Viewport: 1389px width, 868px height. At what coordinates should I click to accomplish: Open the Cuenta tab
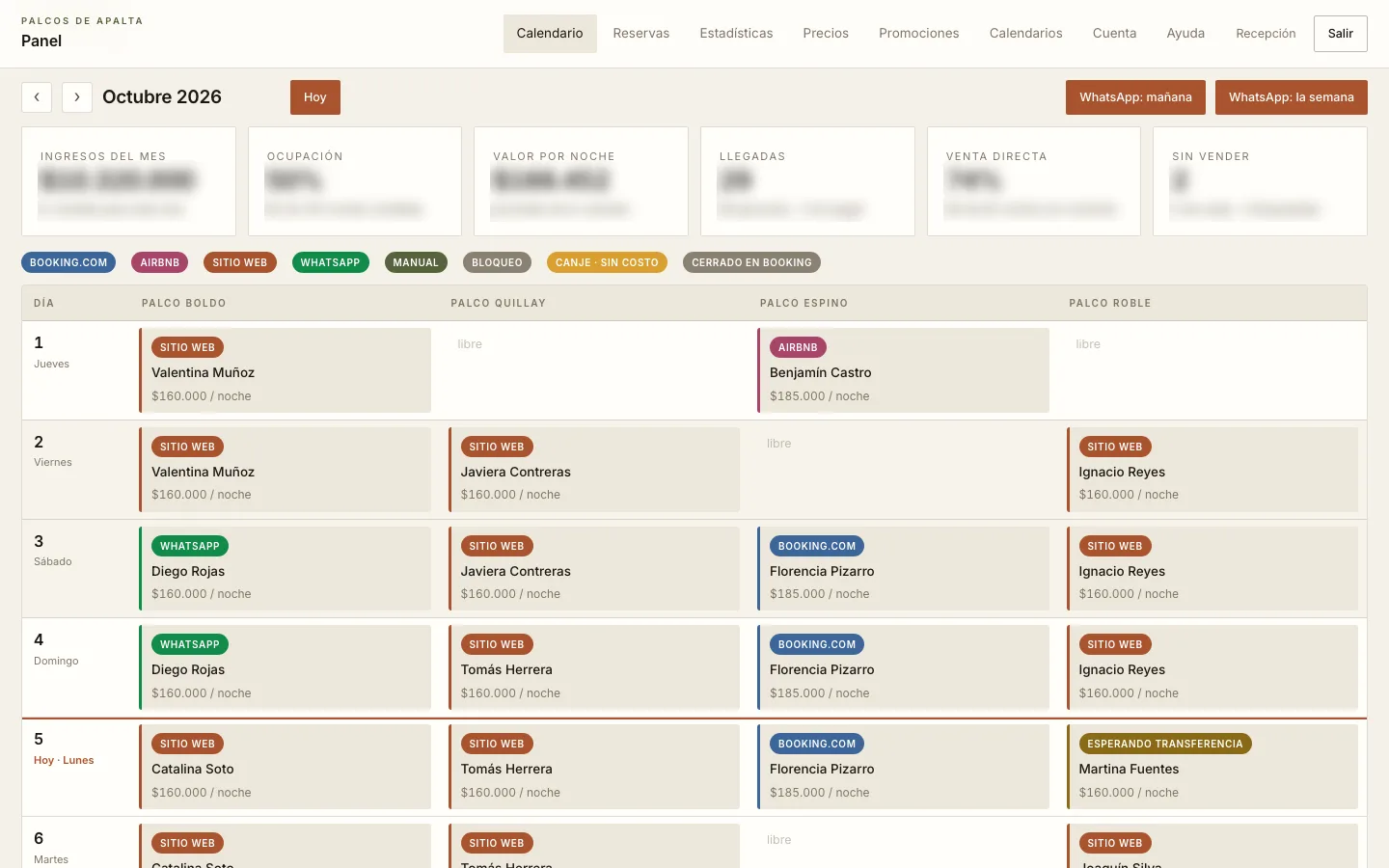point(1114,34)
